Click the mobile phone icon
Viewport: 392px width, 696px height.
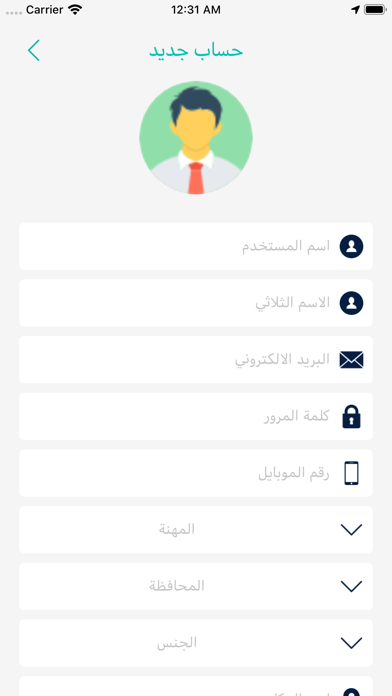point(351,473)
